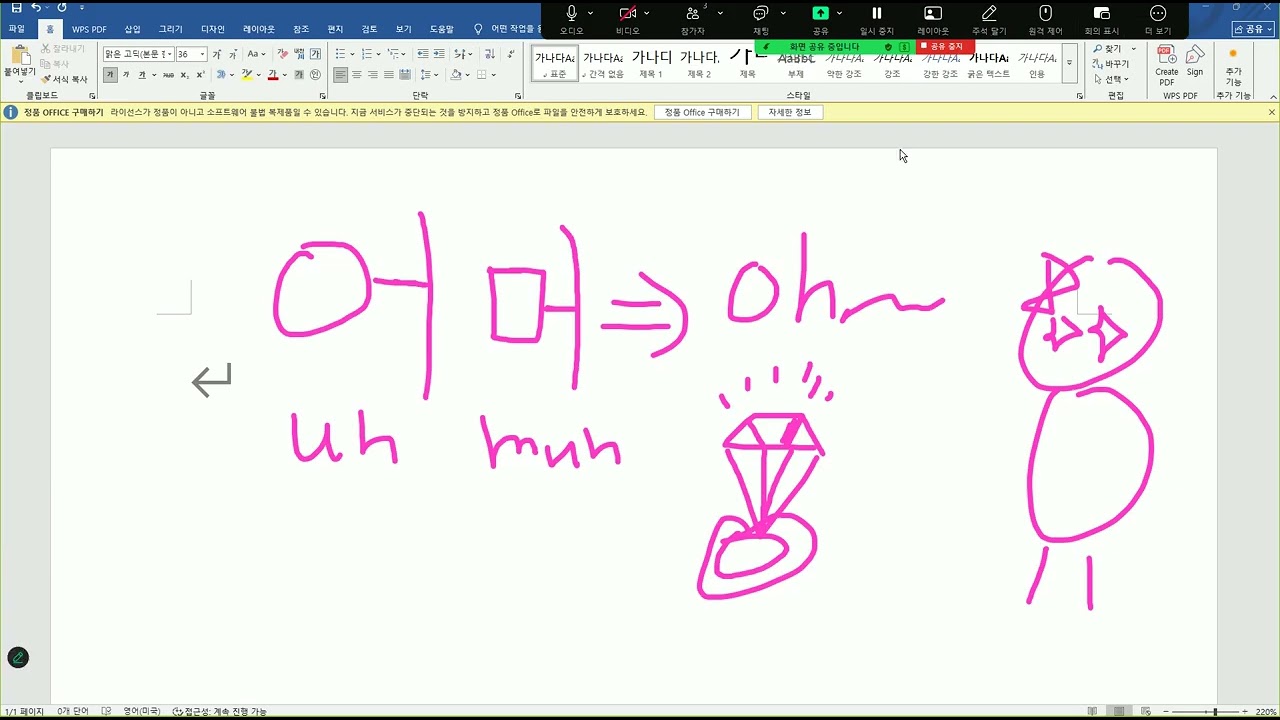1280x720 pixels.
Task: Click the Save icon in quick access toolbar
Action: click(16, 8)
